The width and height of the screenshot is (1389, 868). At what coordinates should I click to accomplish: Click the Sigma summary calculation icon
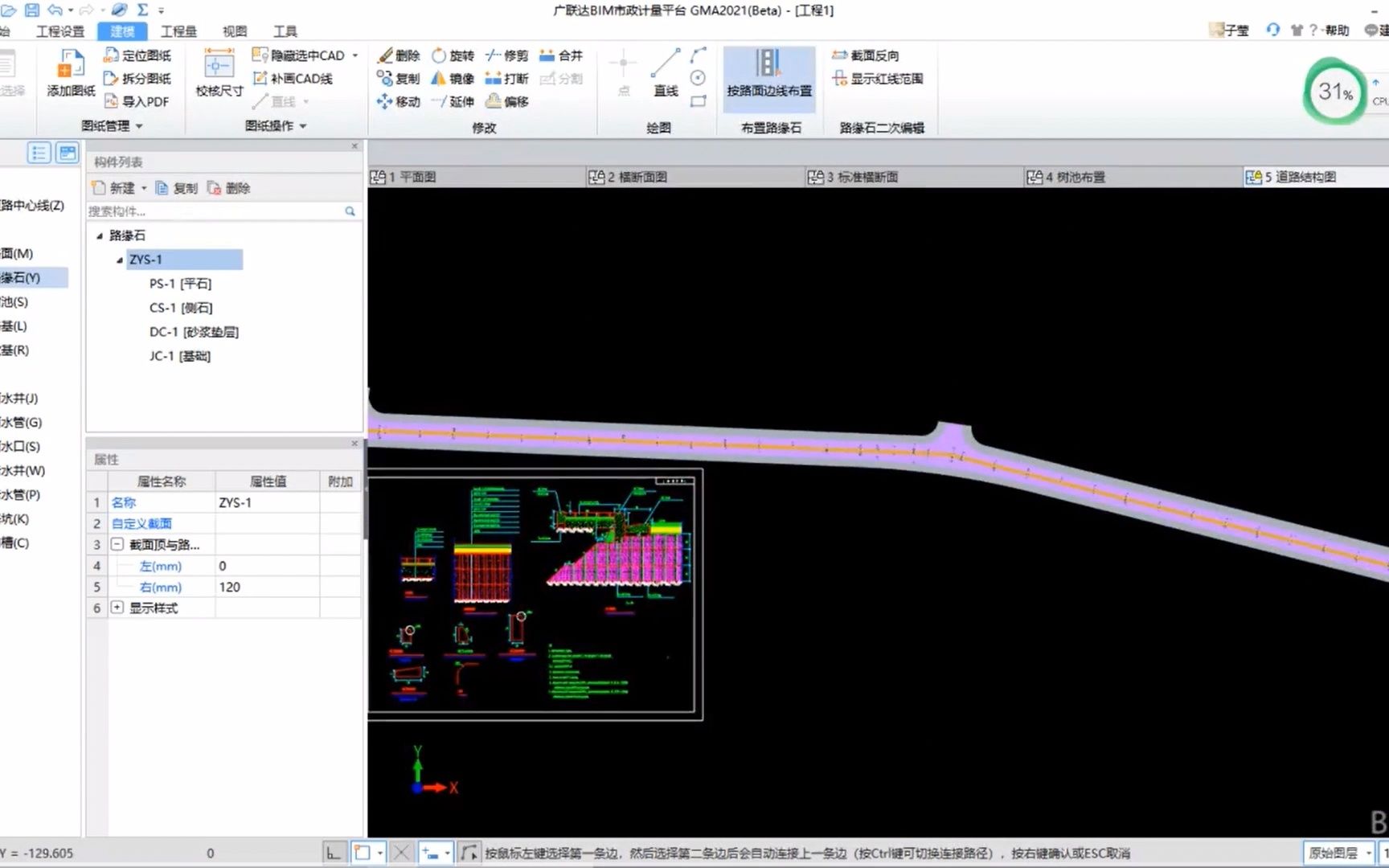click(x=142, y=10)
